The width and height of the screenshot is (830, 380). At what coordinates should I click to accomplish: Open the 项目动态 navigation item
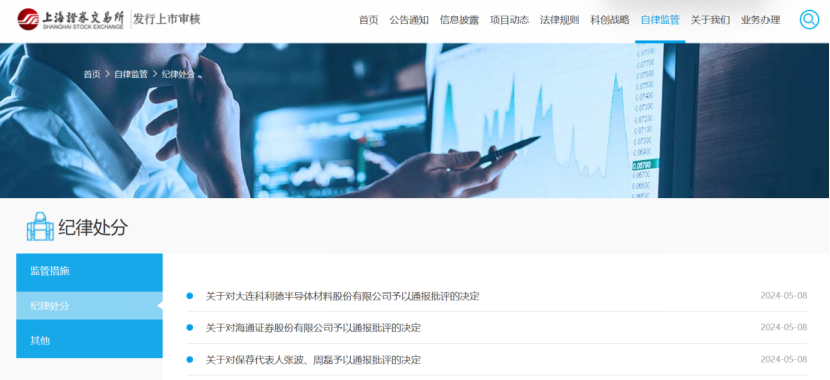tap(509, 20)
